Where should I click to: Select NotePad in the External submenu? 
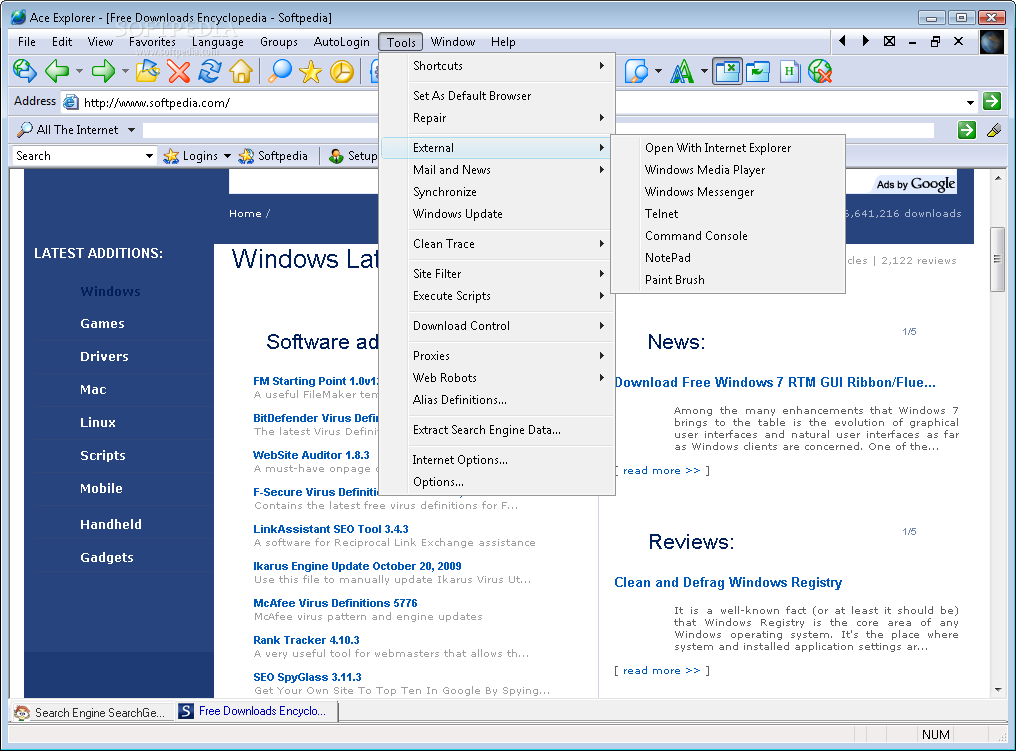pyautogui.click(x=728, y=258)
